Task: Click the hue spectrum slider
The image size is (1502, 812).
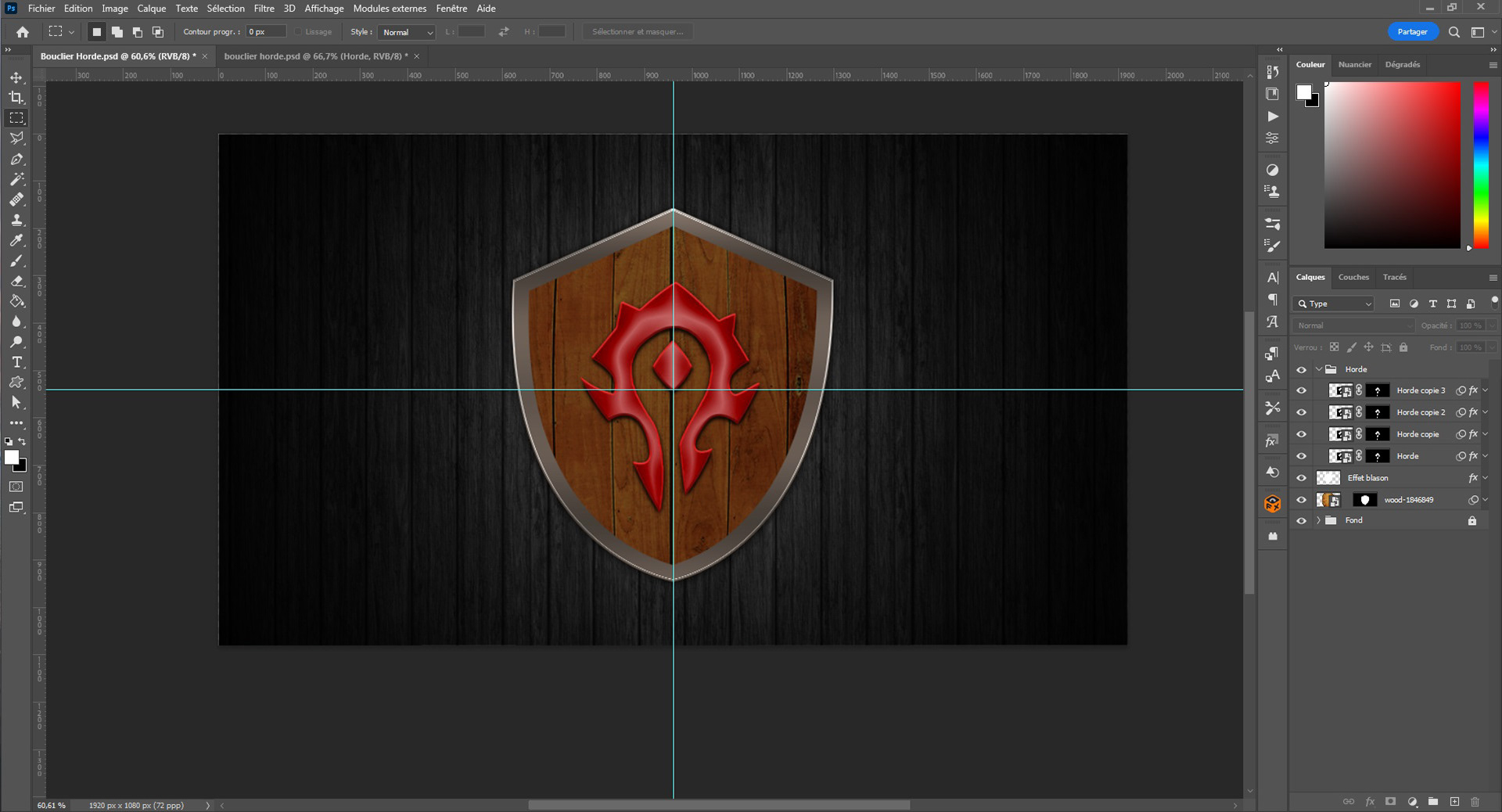Action: tap(1481, 165)
